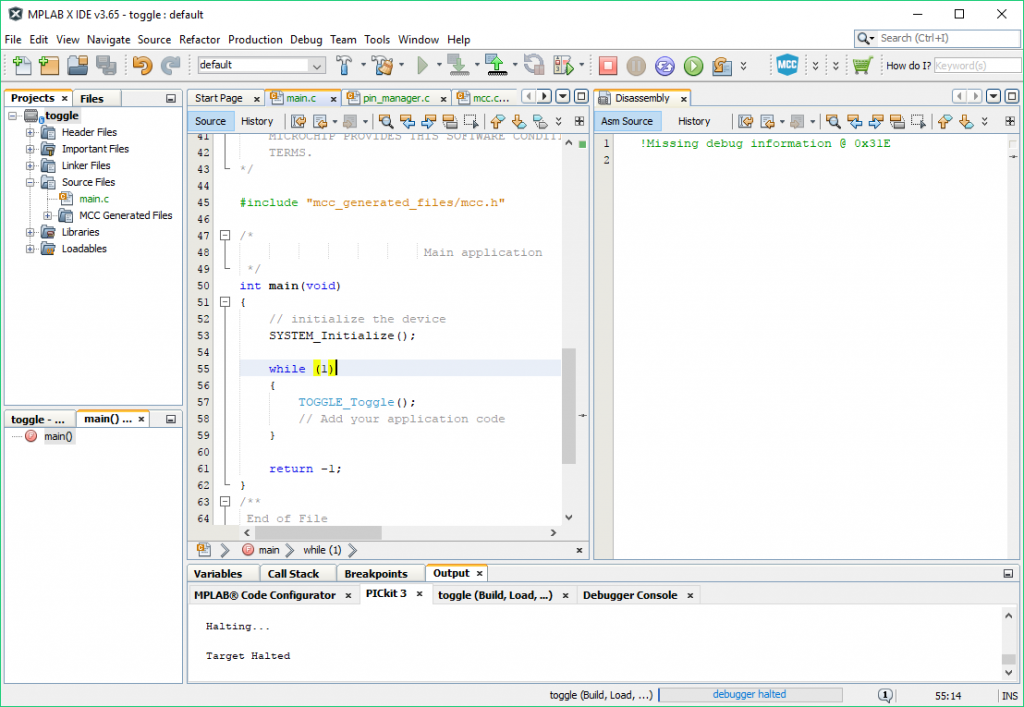The width and height of the screenshot is (1024, 707).
Task: Open the Breakpoints tab
Action: [376, 574]
